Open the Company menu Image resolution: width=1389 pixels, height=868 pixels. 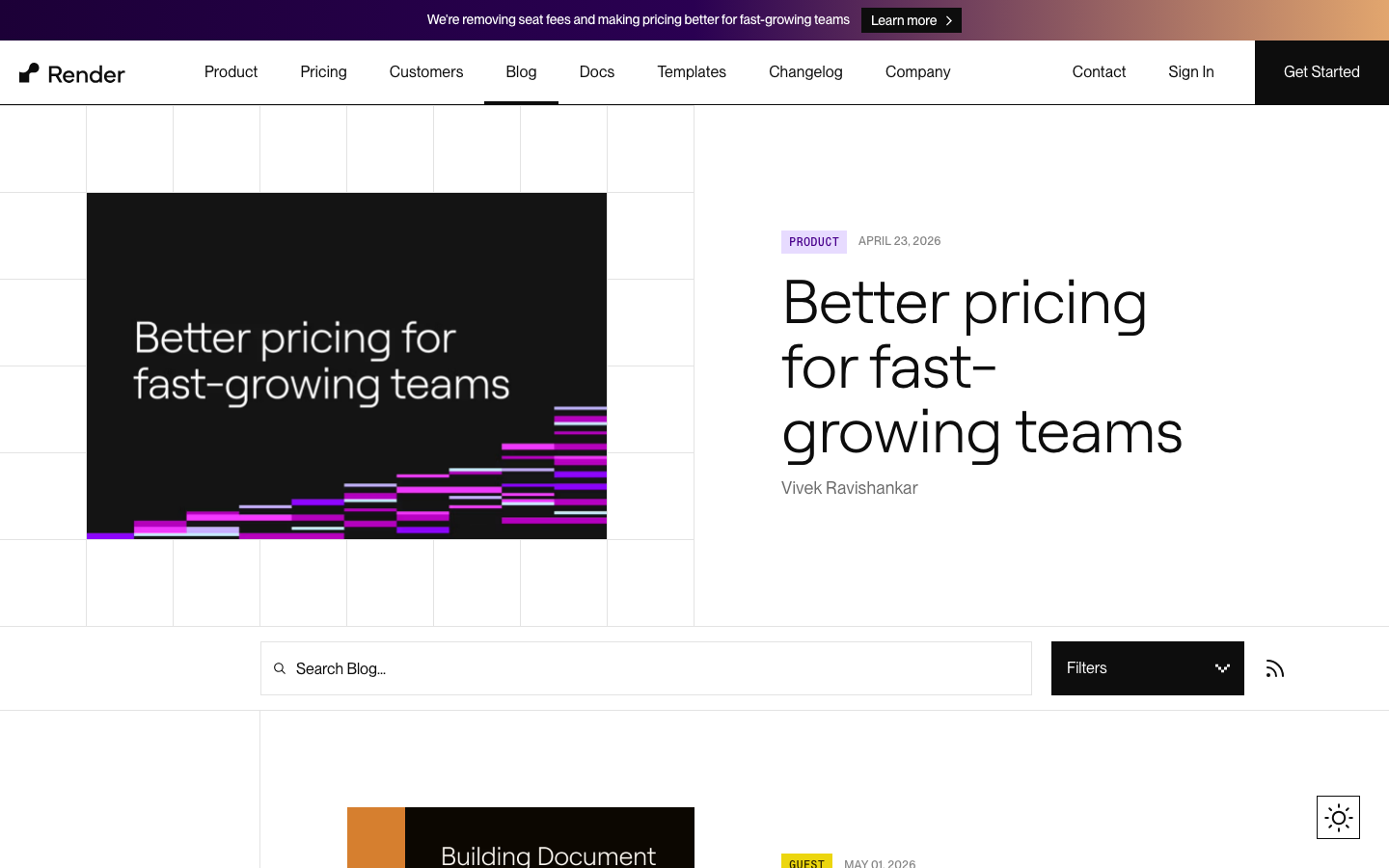pos(918,72)
